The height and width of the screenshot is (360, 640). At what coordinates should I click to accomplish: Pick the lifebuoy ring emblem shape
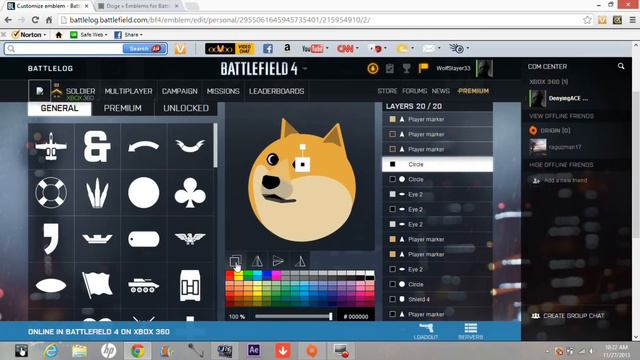[x=51, y=193]
